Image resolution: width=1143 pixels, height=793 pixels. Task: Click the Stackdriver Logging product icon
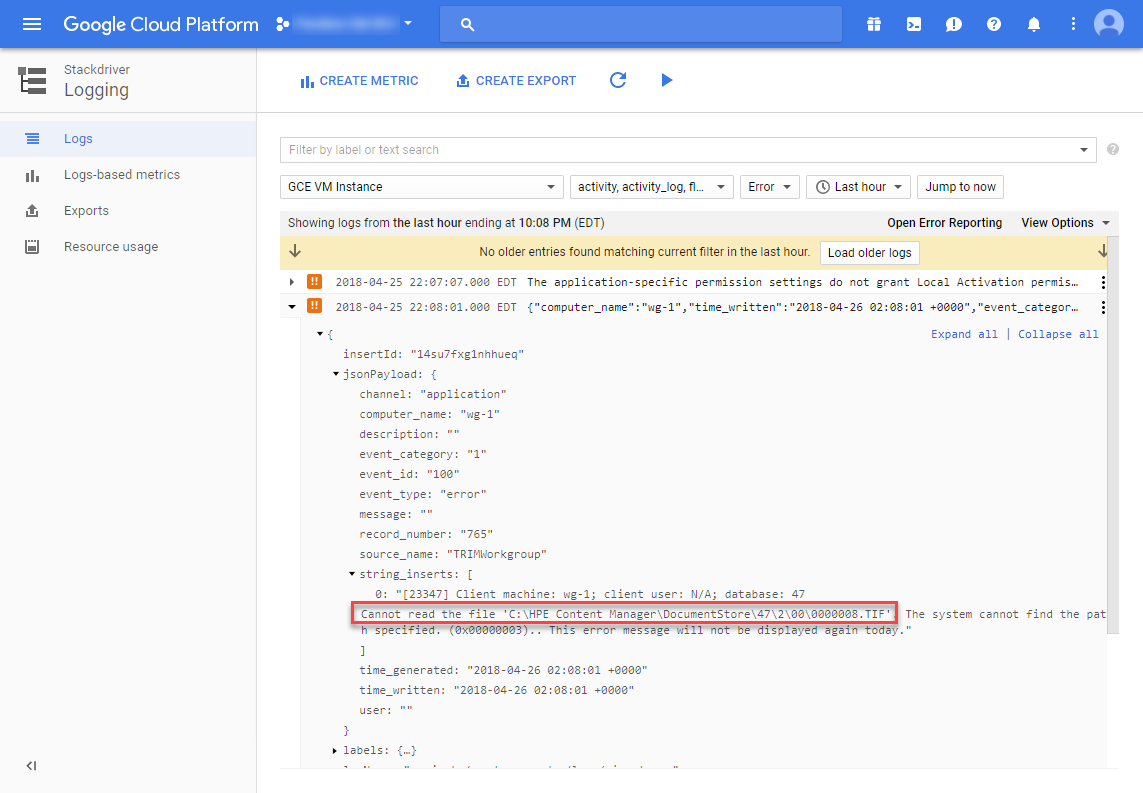coord(32,80)
